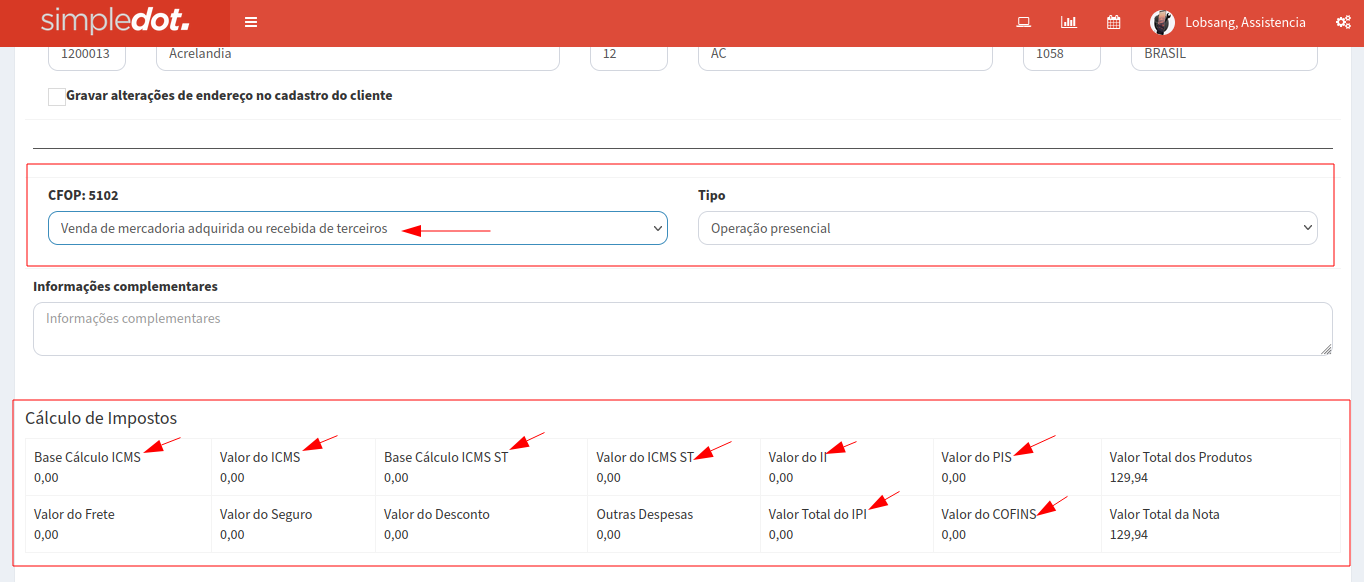1364x582 pixels.
Task: Toggle the hamburger sidebar menu icon
Action: [x=251, y=22]
